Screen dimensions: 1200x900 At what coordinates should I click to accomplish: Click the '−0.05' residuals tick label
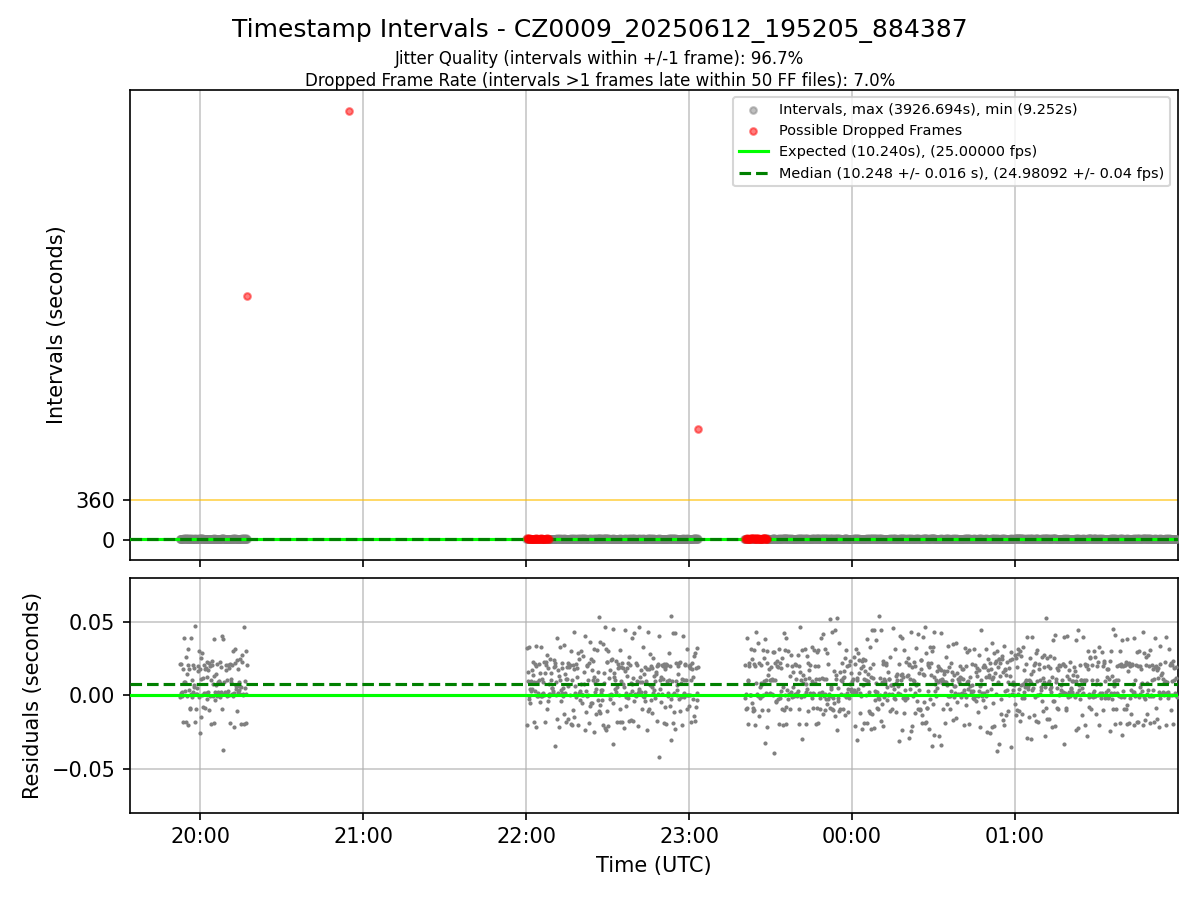[x=87, y=769]
